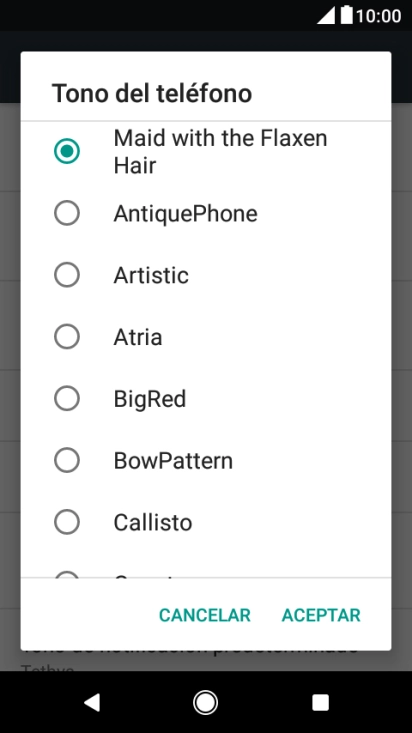
Task: Choose the BigRed ringtone radio button
Action: (x=67, y=398)
